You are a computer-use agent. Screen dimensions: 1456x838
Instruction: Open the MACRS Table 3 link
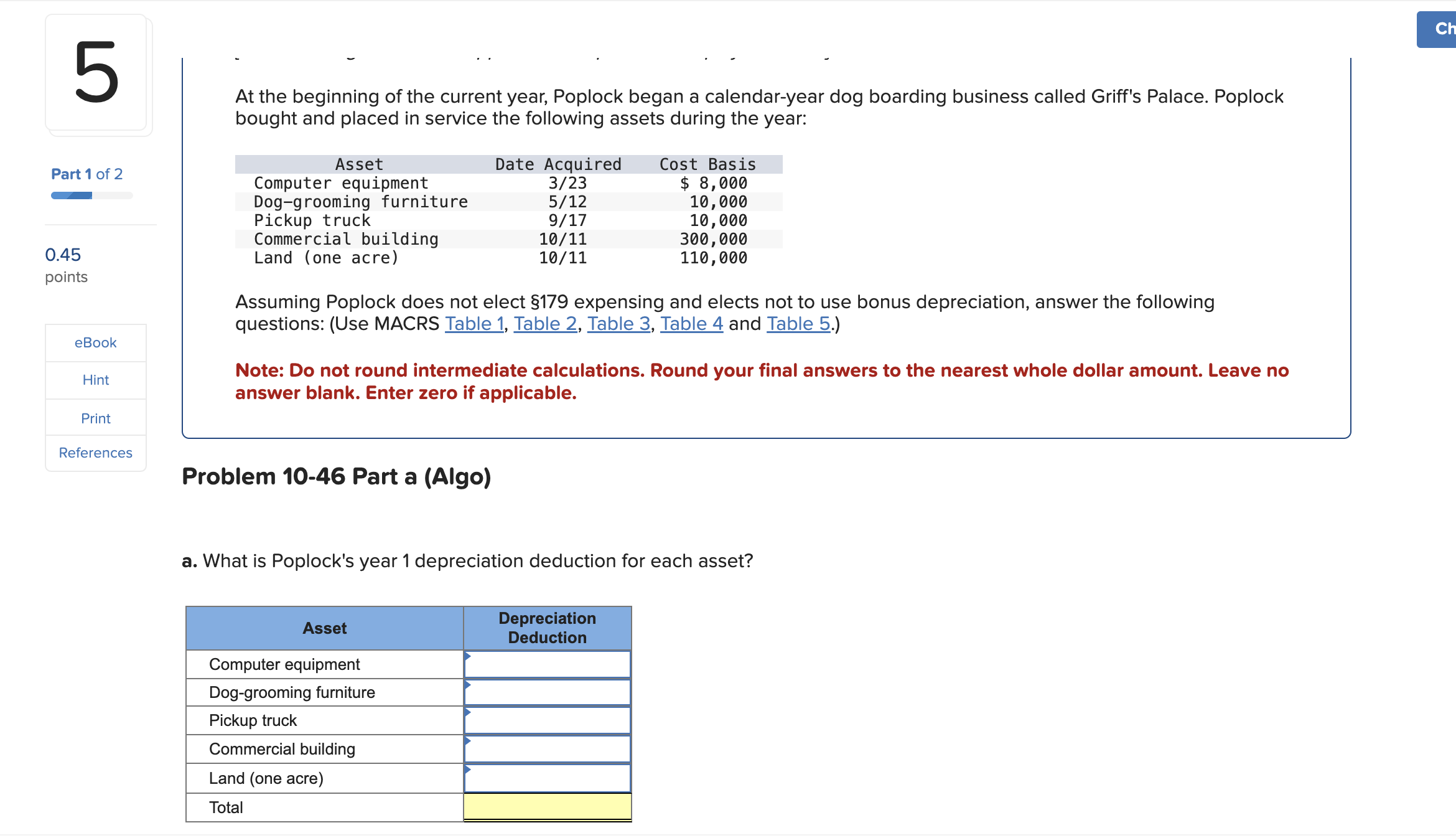618,324
